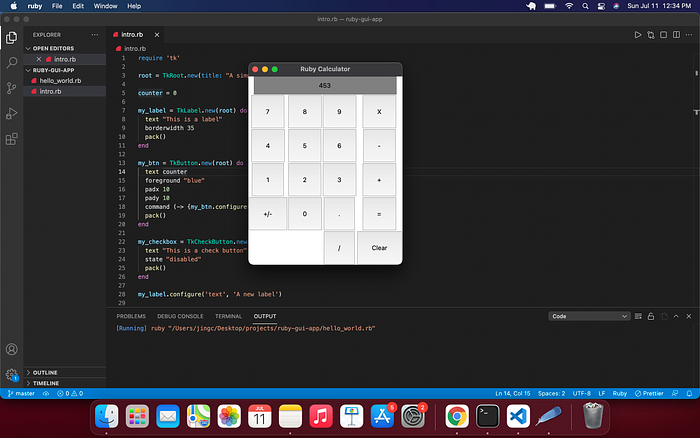The height and width of the screenshot is (438, 700).
Task: Open the Extensions view icon
Action: 12,139
